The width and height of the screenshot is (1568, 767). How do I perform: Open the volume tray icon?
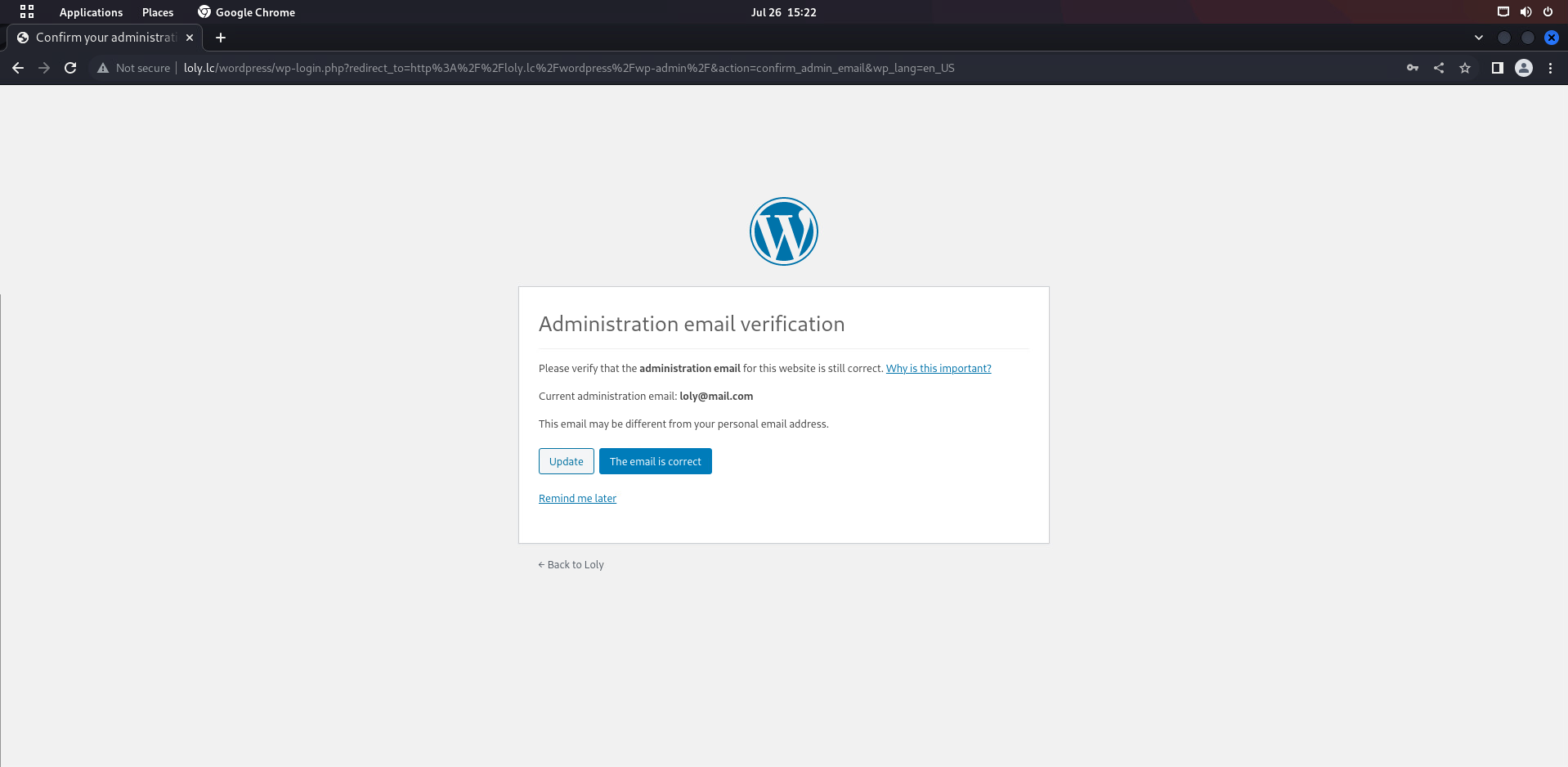tap(1525, 11)
